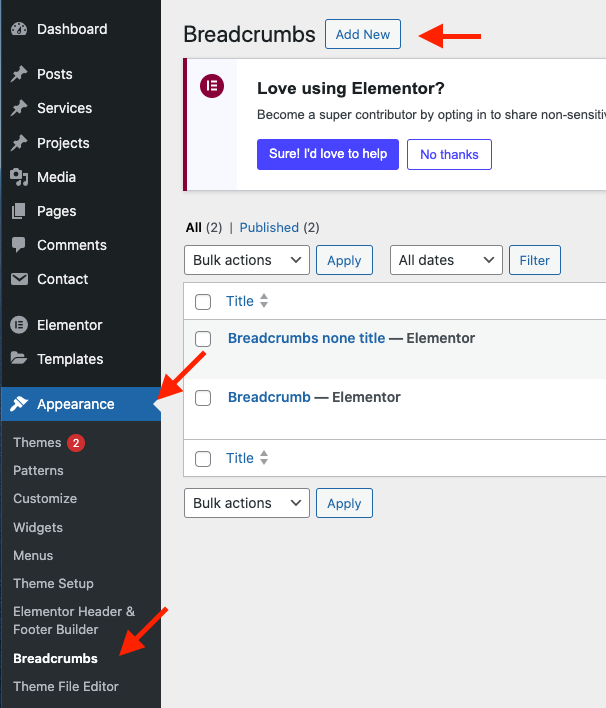Open the bottom Bulk actions dropdown
The width and height of the screenshot is (606, 708).
pos(247,503)
